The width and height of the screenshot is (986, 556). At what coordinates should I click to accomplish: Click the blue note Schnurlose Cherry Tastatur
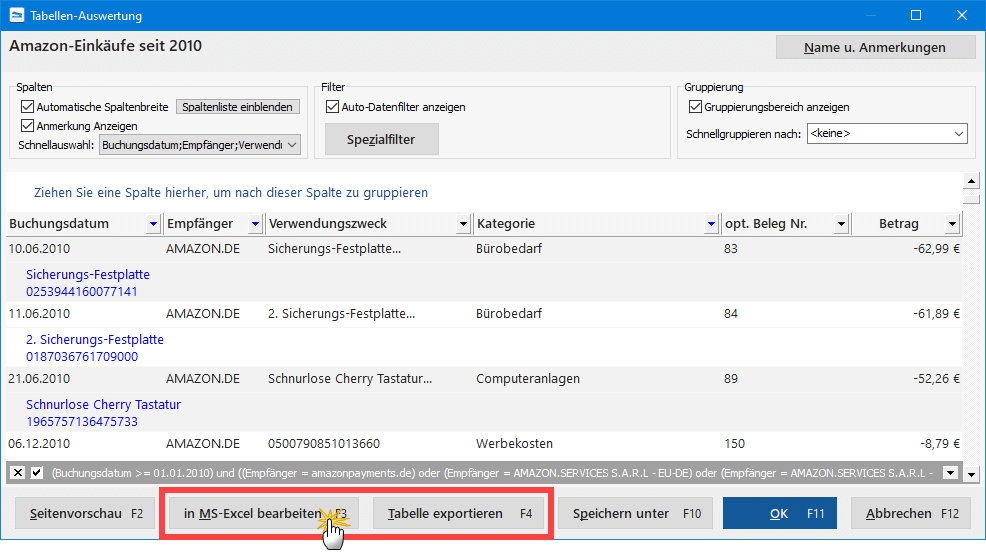(103, 404)
